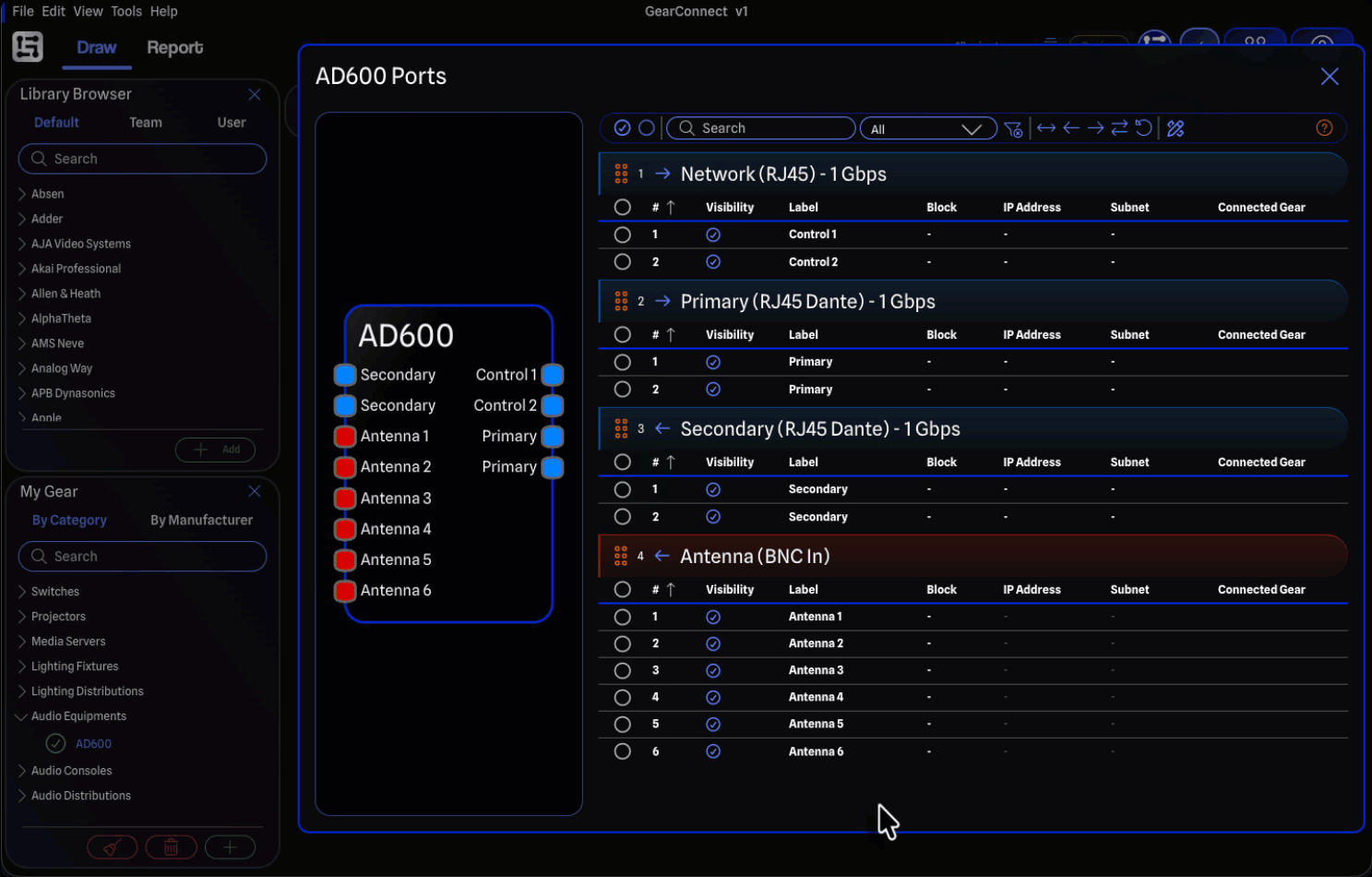This screenshot has height=877, width=1372.
Task: Click the clear filter funnel icon
Action: (1013, 129)
